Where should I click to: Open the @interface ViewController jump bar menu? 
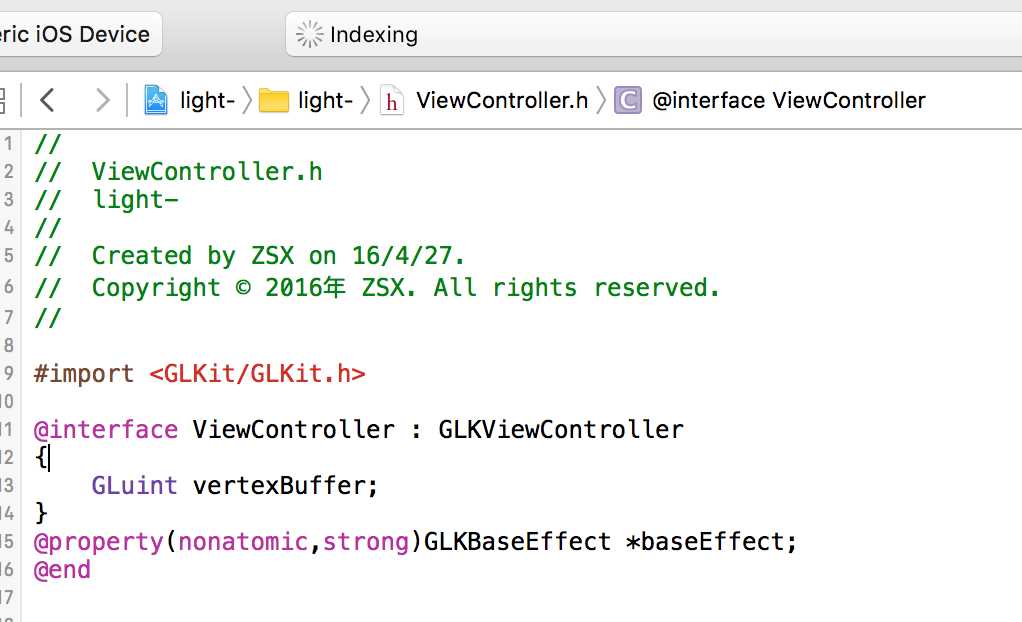789,100
